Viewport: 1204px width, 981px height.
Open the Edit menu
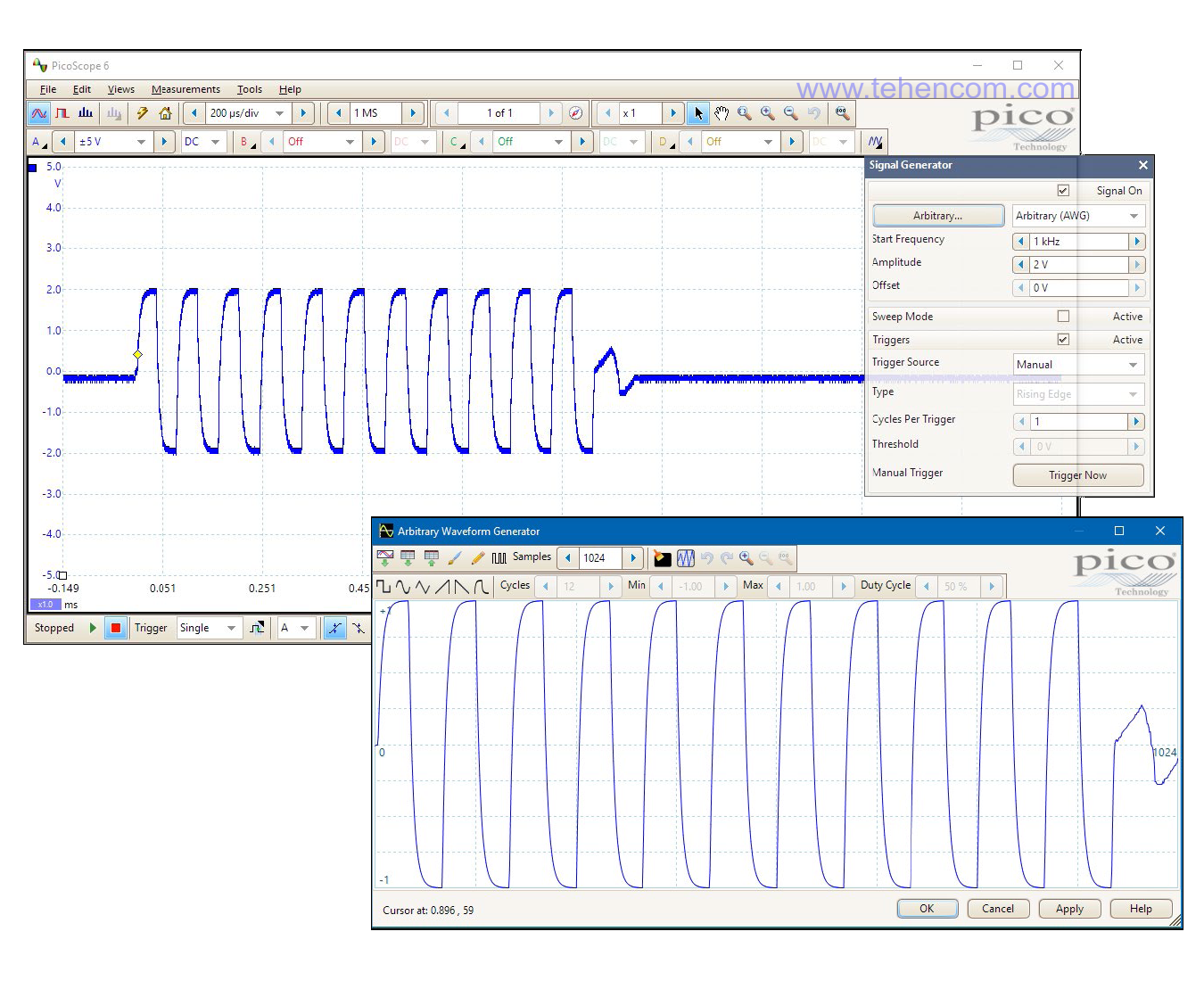(82, 89)
